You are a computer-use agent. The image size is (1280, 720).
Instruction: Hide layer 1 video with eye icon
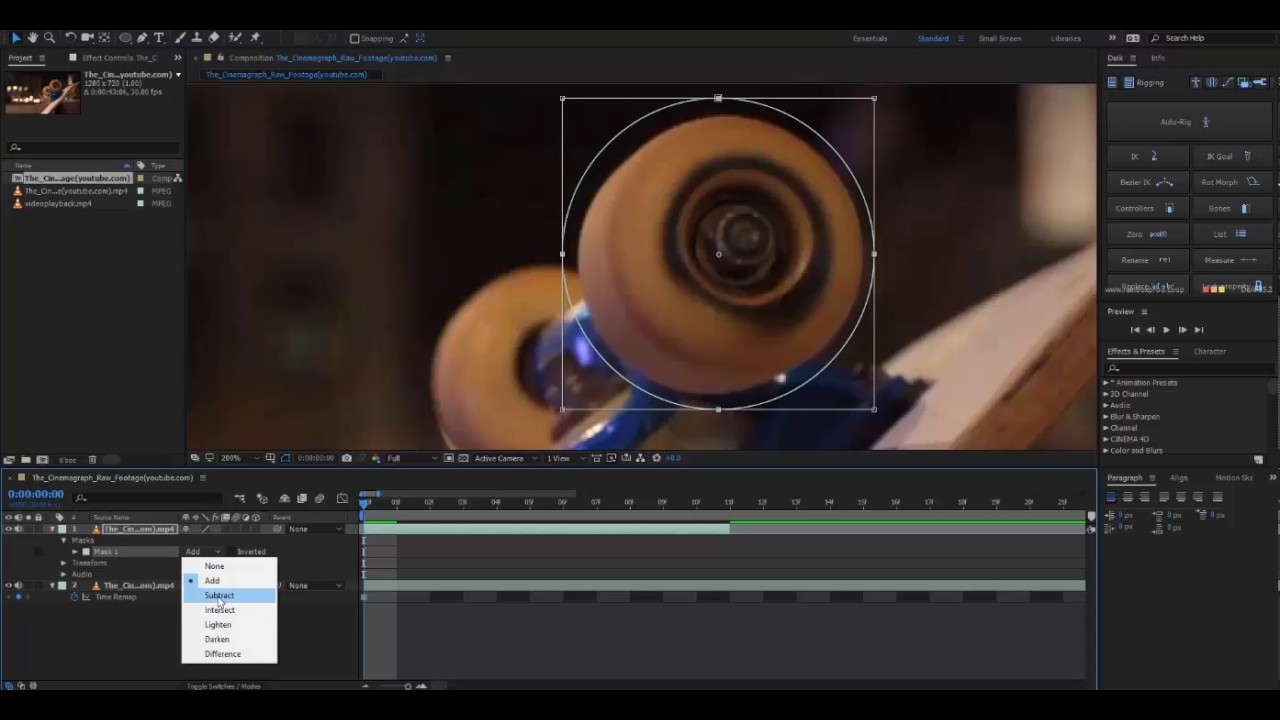8,529
